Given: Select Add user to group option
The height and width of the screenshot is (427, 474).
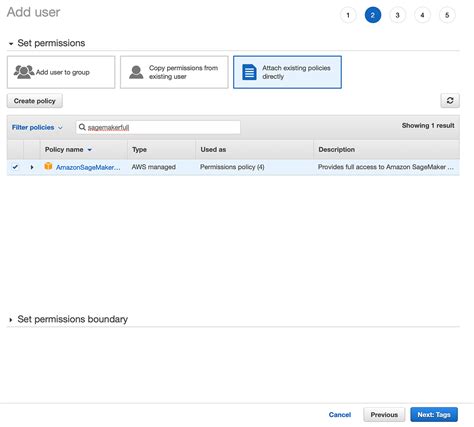Looking at the screenshot, I should tap(61, 72).
